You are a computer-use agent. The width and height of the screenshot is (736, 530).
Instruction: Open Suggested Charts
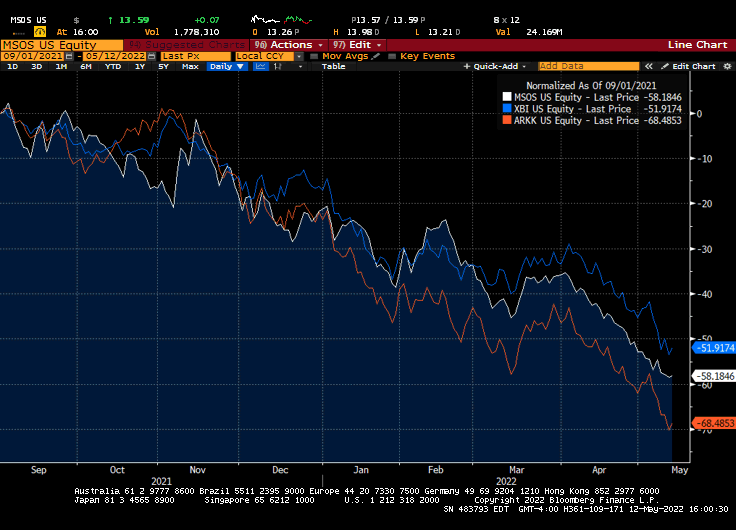[187, 45]
